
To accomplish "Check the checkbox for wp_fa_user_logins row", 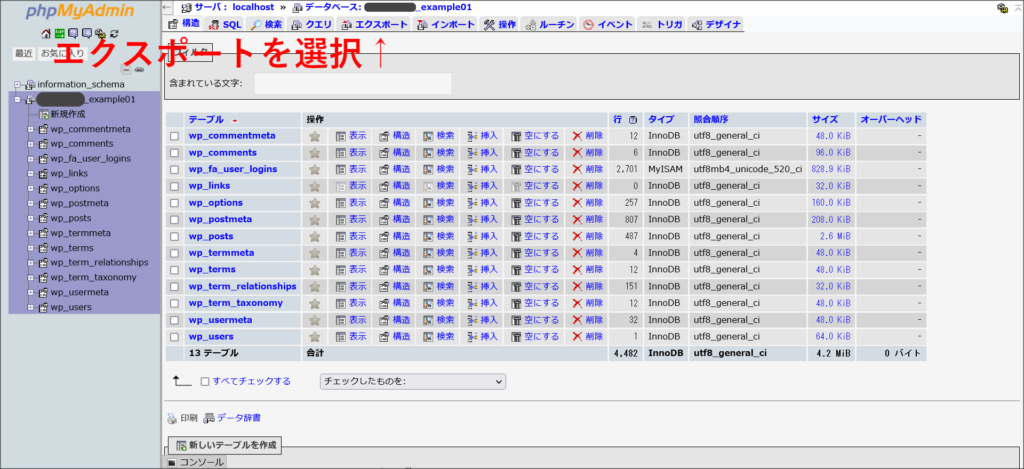I will (x=174, y=170).
